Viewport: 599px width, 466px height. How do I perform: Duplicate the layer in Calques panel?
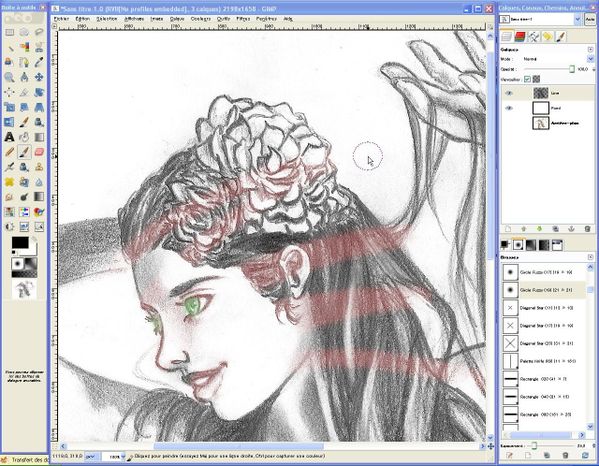[x=555, y=229]
